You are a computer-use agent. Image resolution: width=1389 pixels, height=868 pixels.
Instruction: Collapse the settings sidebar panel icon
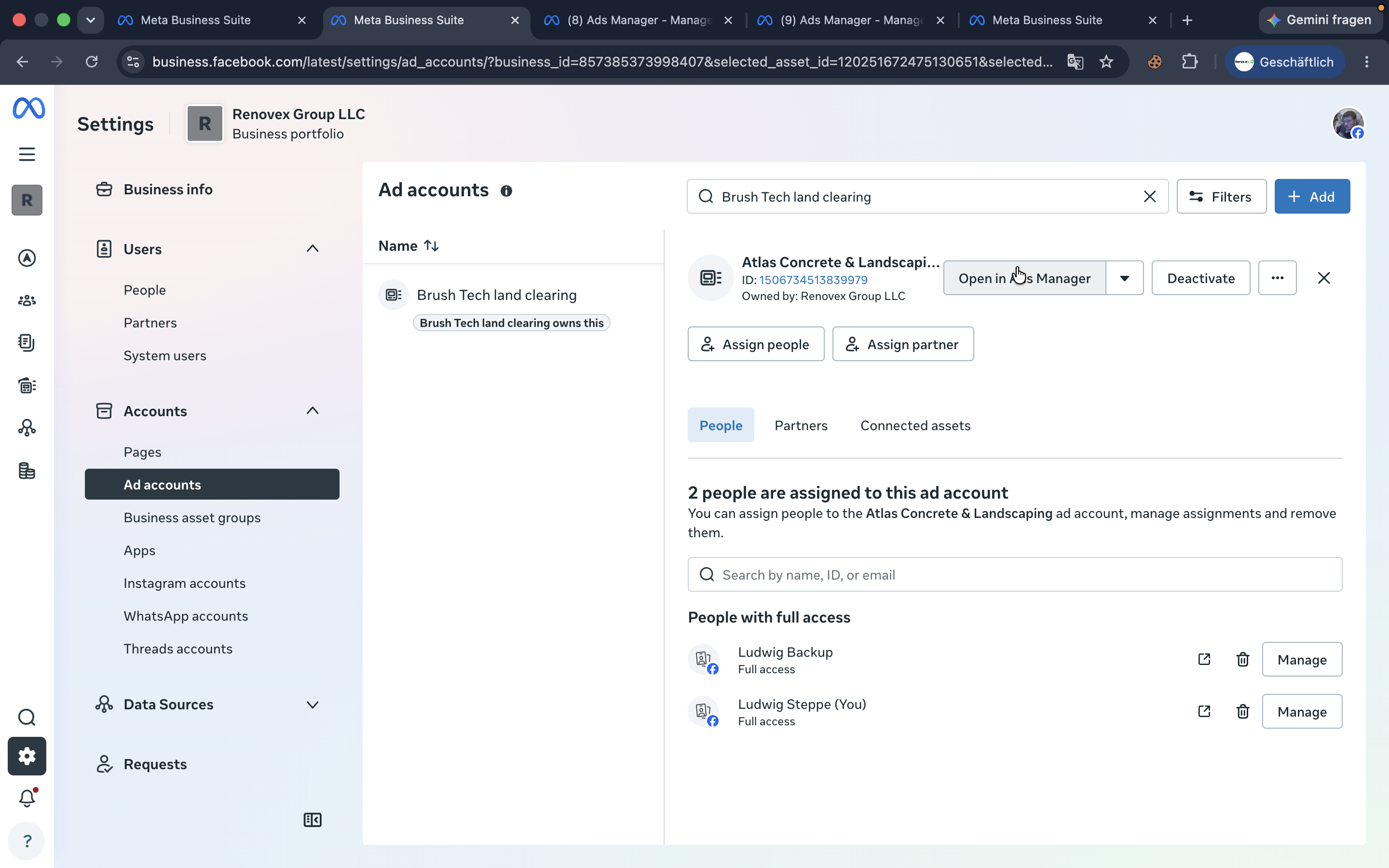[312, 820]
